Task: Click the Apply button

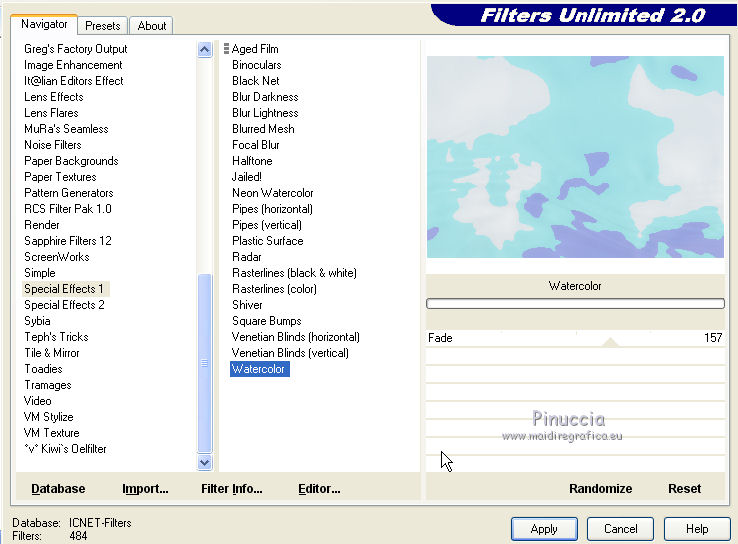Action: point(544,529)
